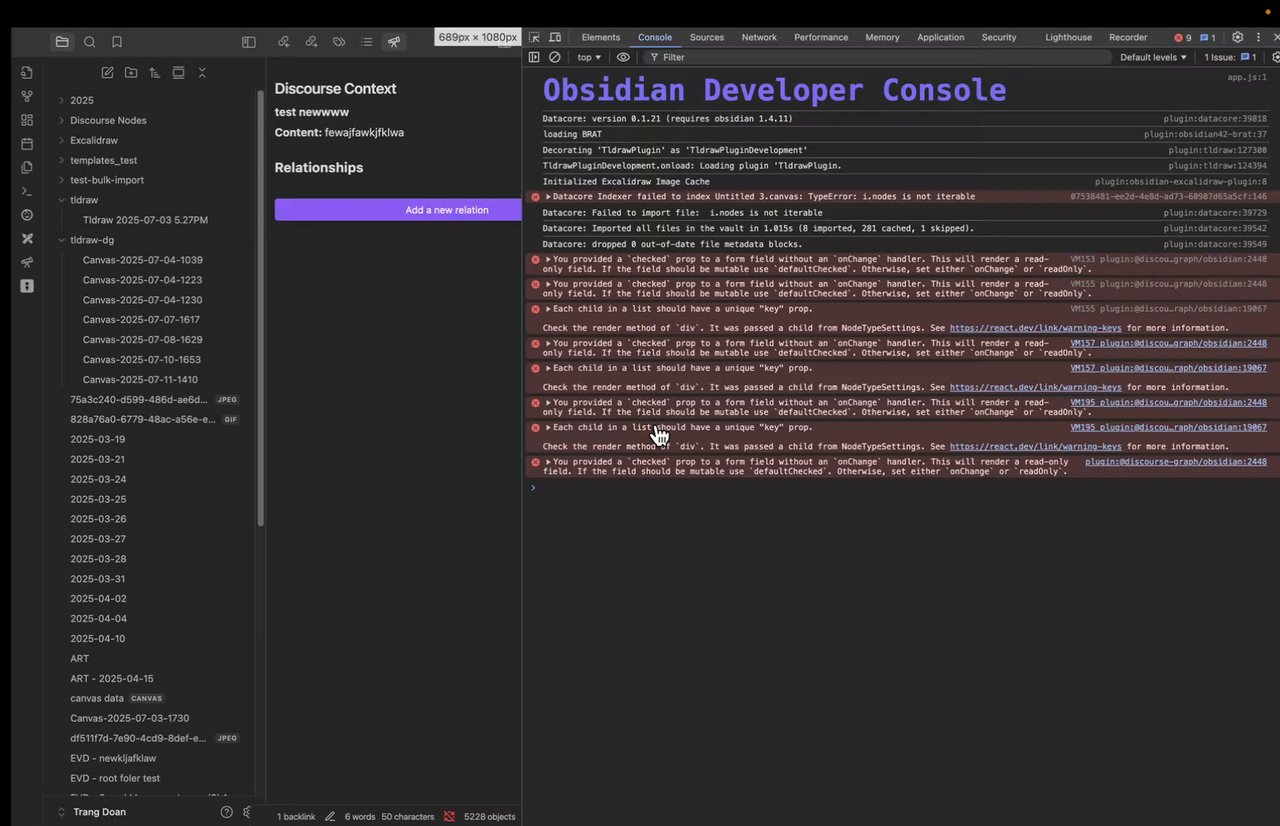The width and height of the screenshot is (1280, 826).
Task: Switch to the Application tab
Action: (x=941, y=37)
